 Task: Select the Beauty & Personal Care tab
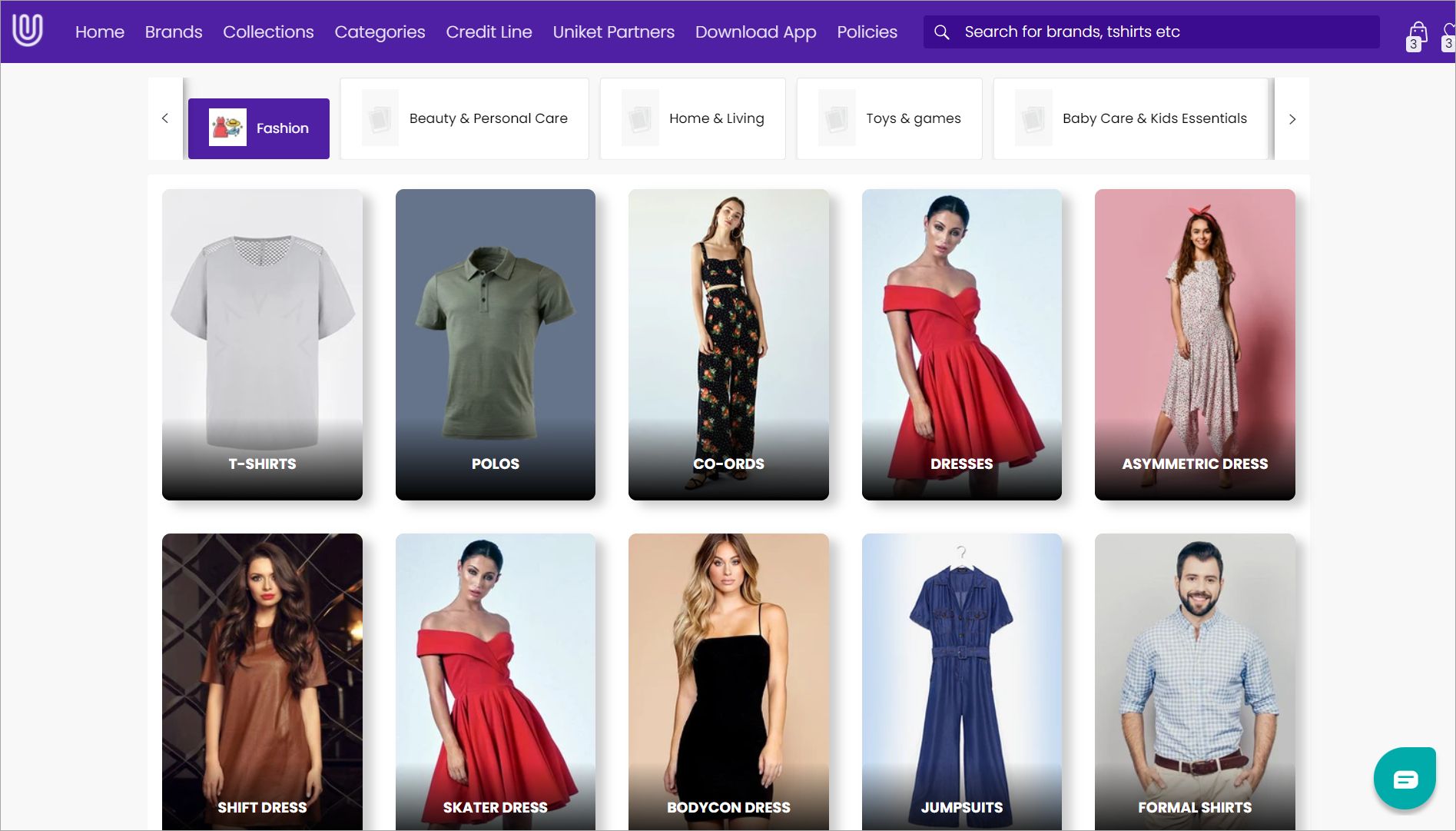pyautogui.click(x=464, y=118)
